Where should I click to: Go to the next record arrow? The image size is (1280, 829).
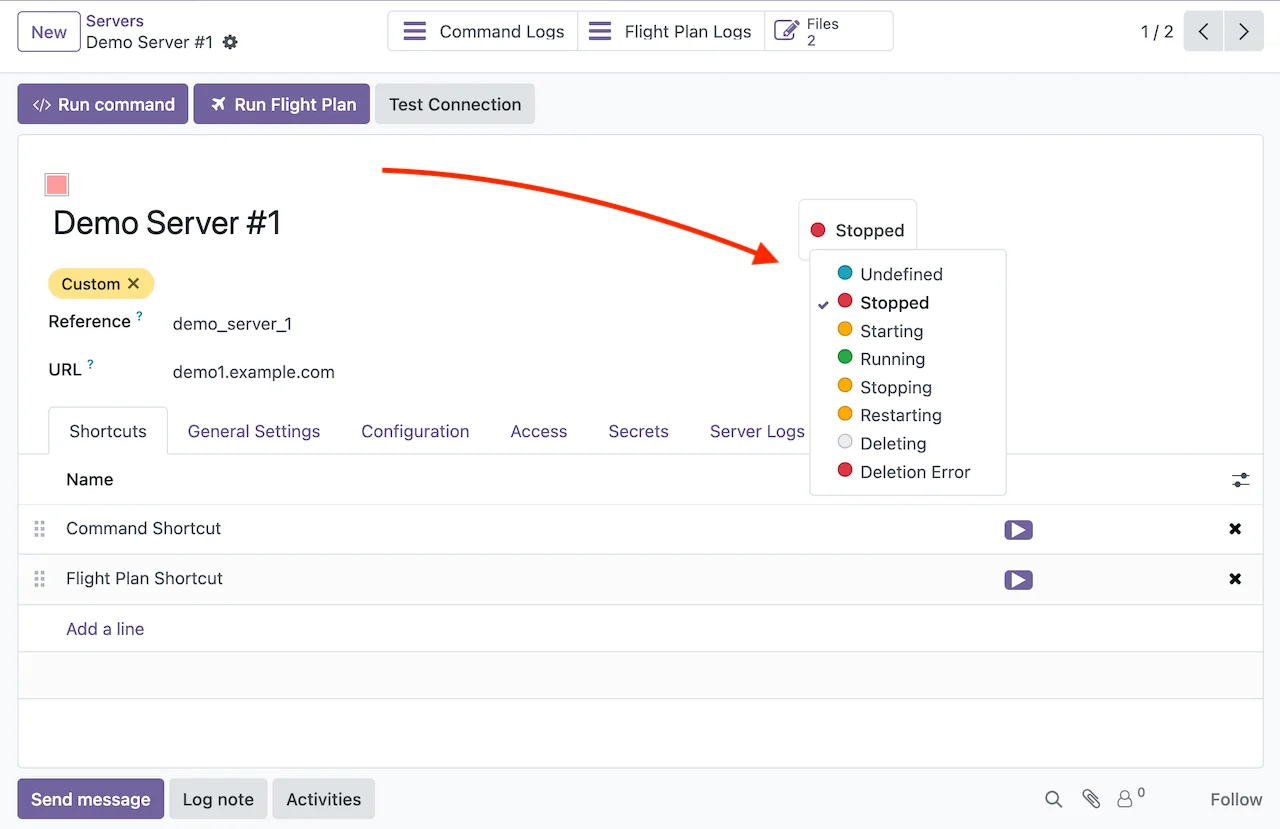point(1243,32)
